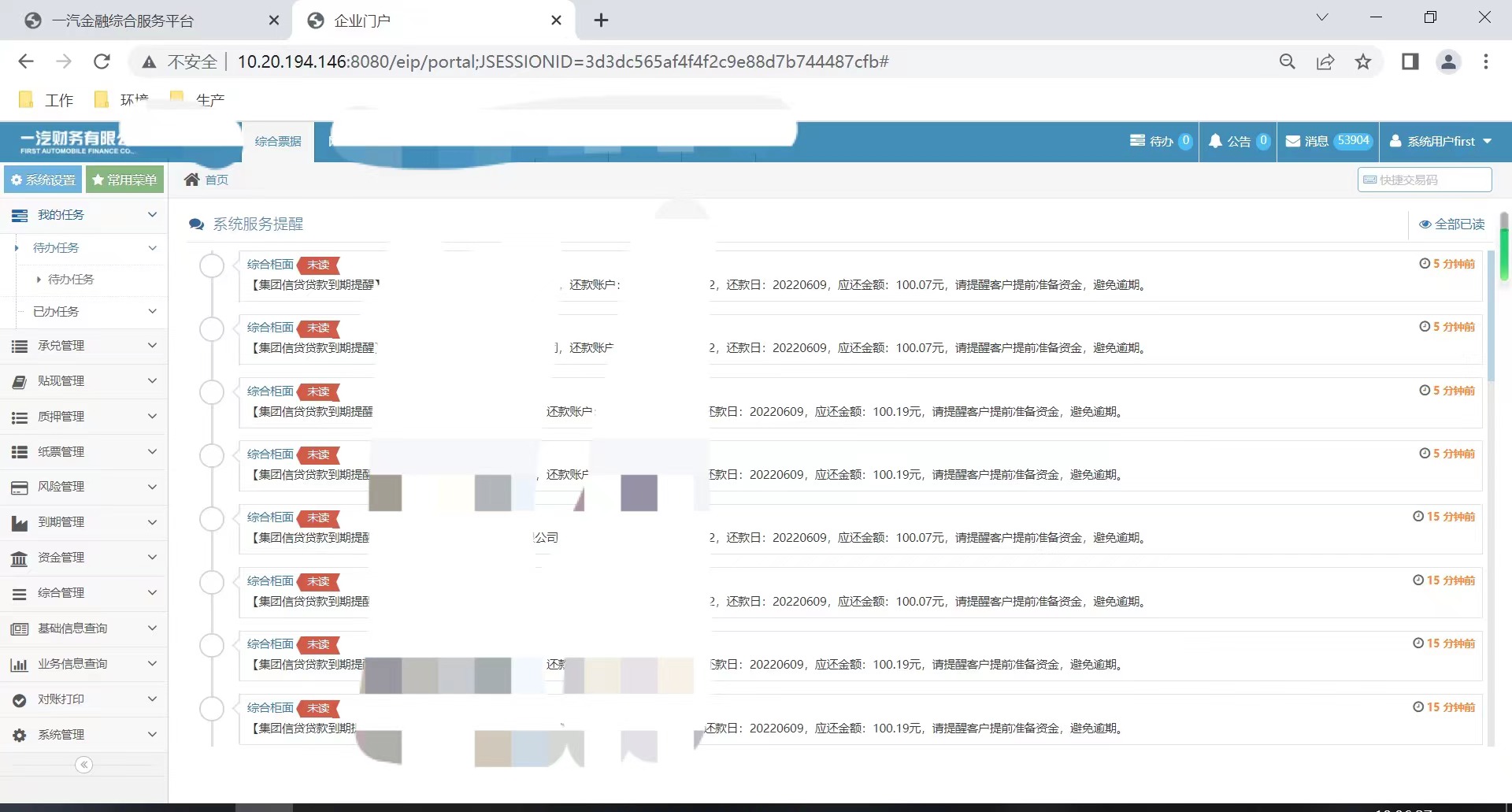Toggle the browser side panel
The height and width of the screenshot is (812, 1512).
(1410, 61)
